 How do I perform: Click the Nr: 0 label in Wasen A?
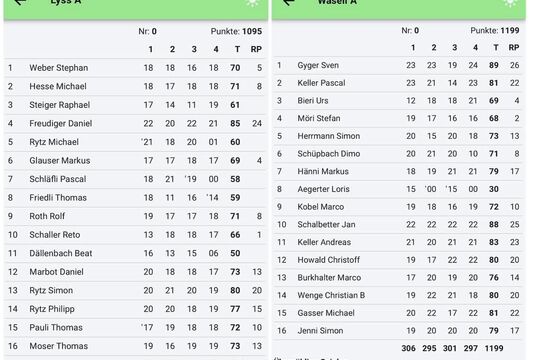(x=410, y=30)
